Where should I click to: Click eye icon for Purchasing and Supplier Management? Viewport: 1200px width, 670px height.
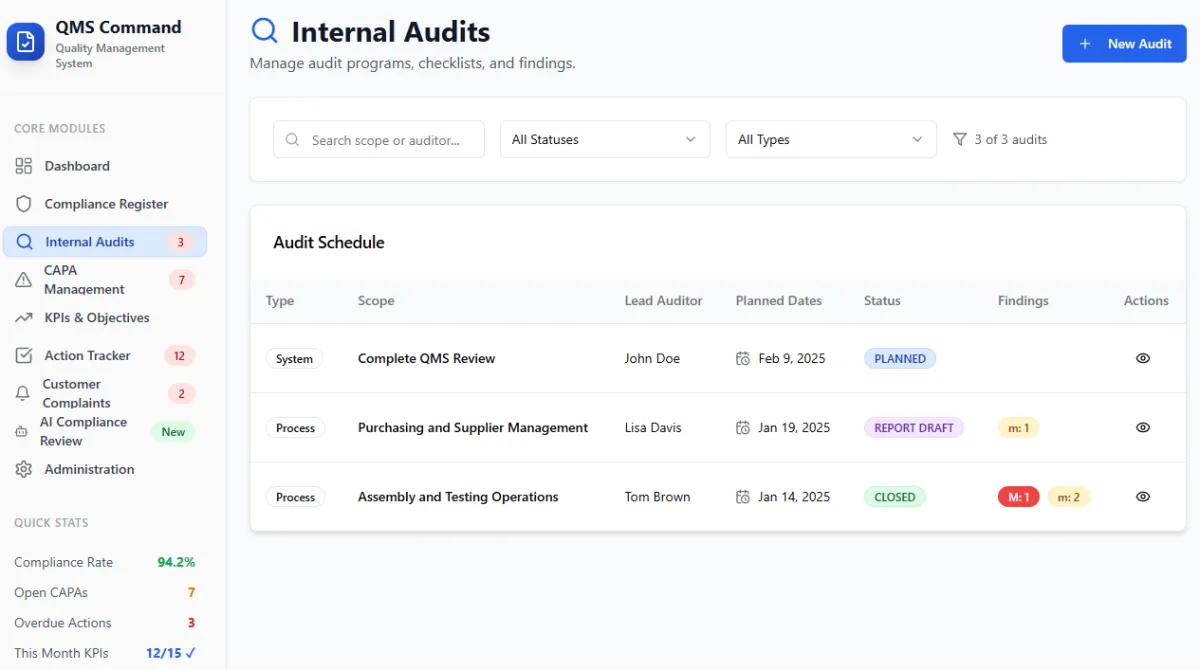pos(1143,427)
